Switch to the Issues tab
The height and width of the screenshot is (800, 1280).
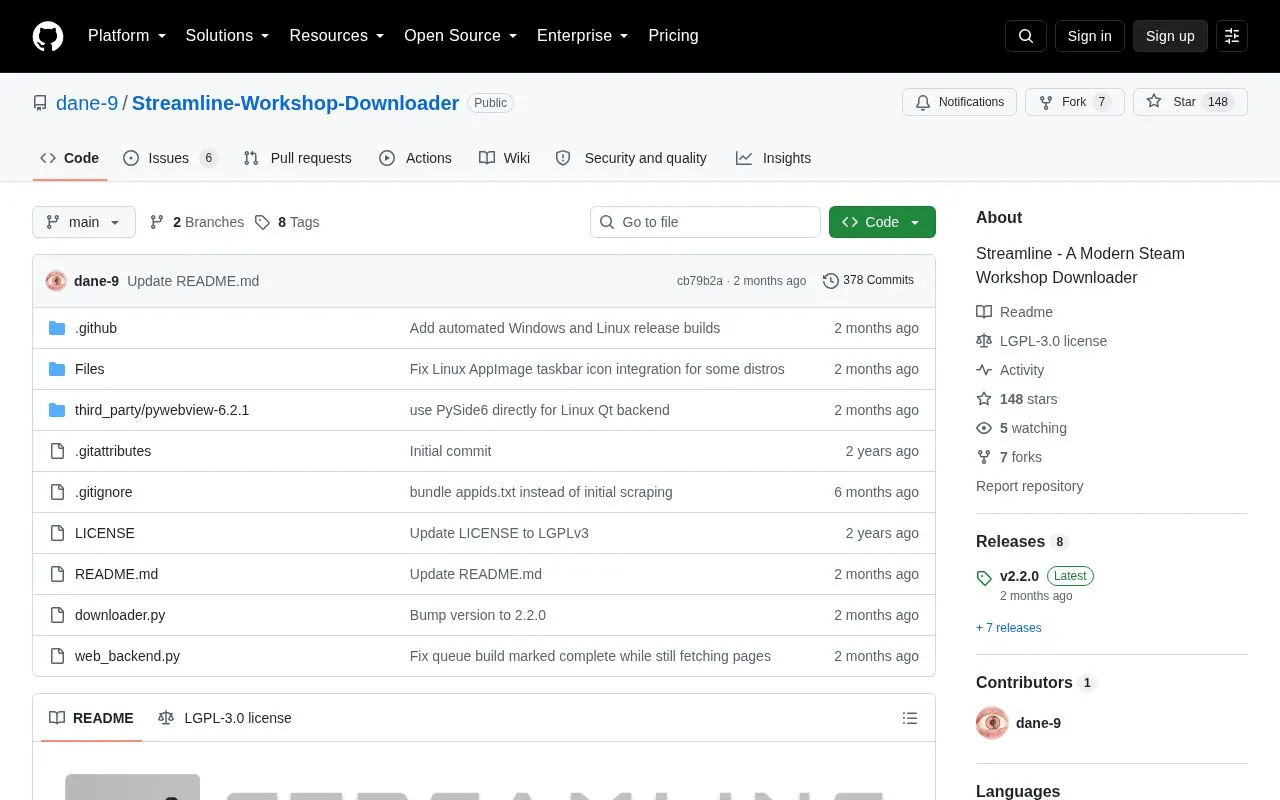[x=170, y=158]
